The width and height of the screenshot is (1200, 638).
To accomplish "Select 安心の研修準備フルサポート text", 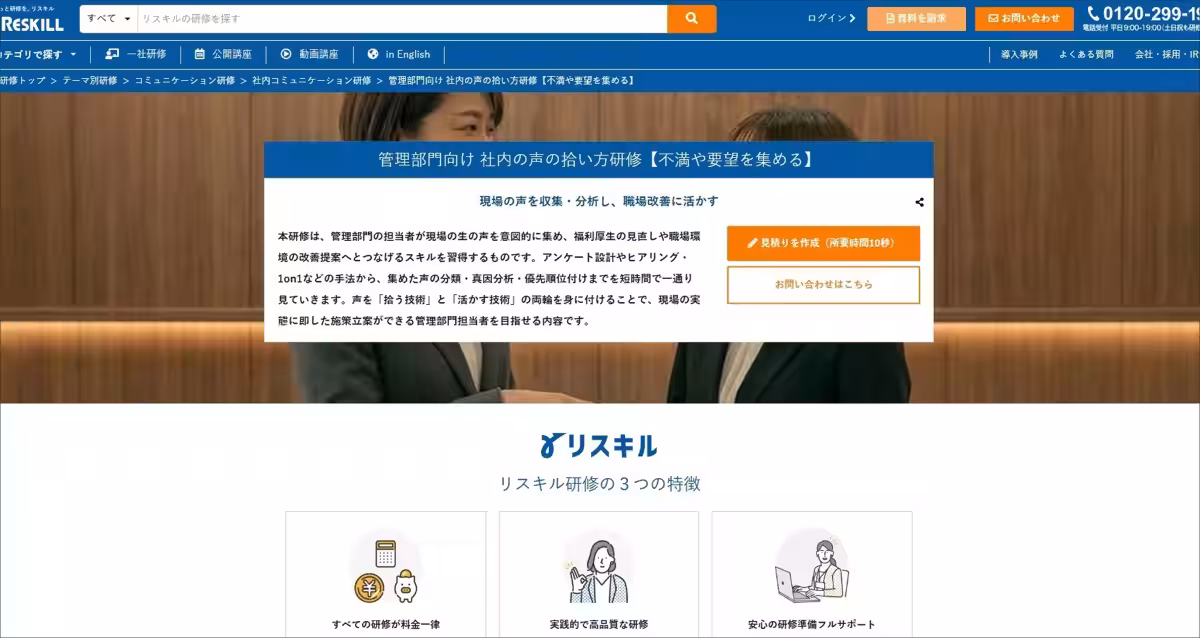I will click(x=811, y=625).
